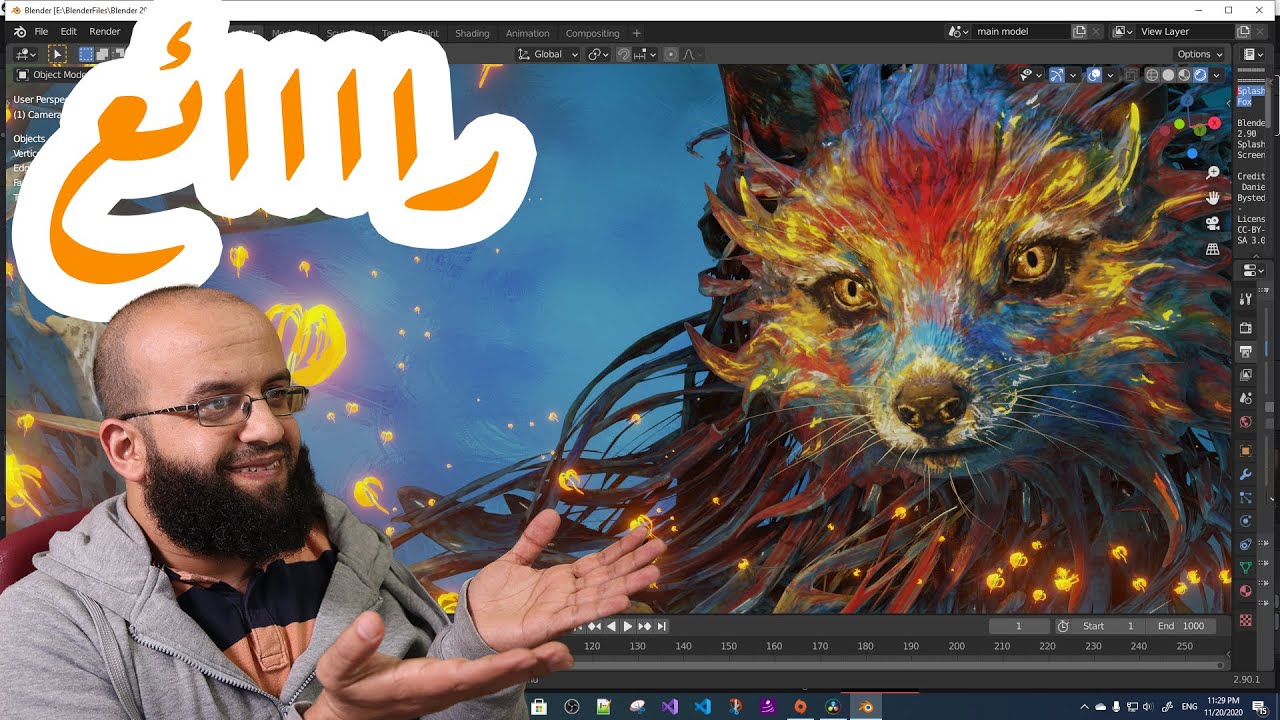
Task: Open the Blender logo application menu
Action: point(18,32)
